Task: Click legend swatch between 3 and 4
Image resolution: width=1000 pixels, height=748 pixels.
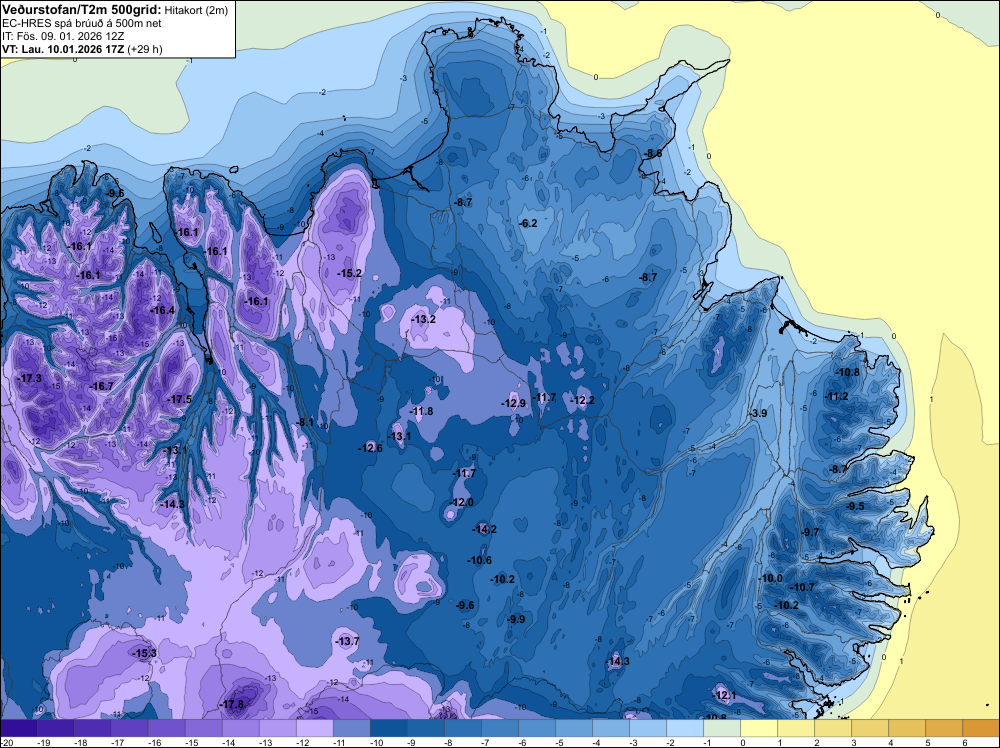Action: pos(870,729)
